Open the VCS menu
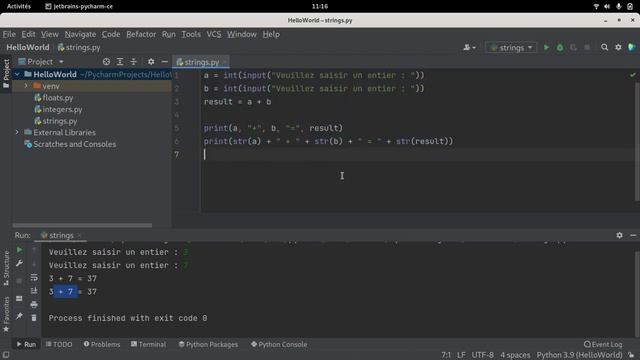640x360 pixels. coord(214,34)
